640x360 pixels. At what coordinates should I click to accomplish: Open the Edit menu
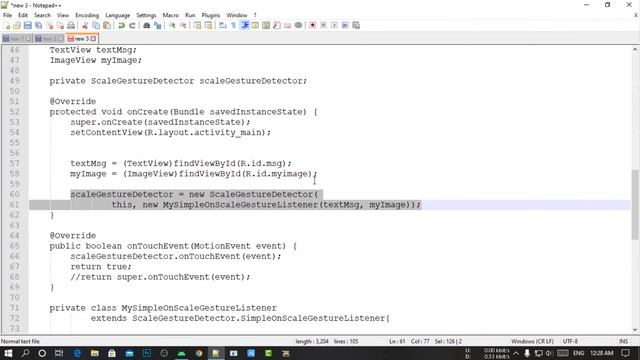pos(23,15)
